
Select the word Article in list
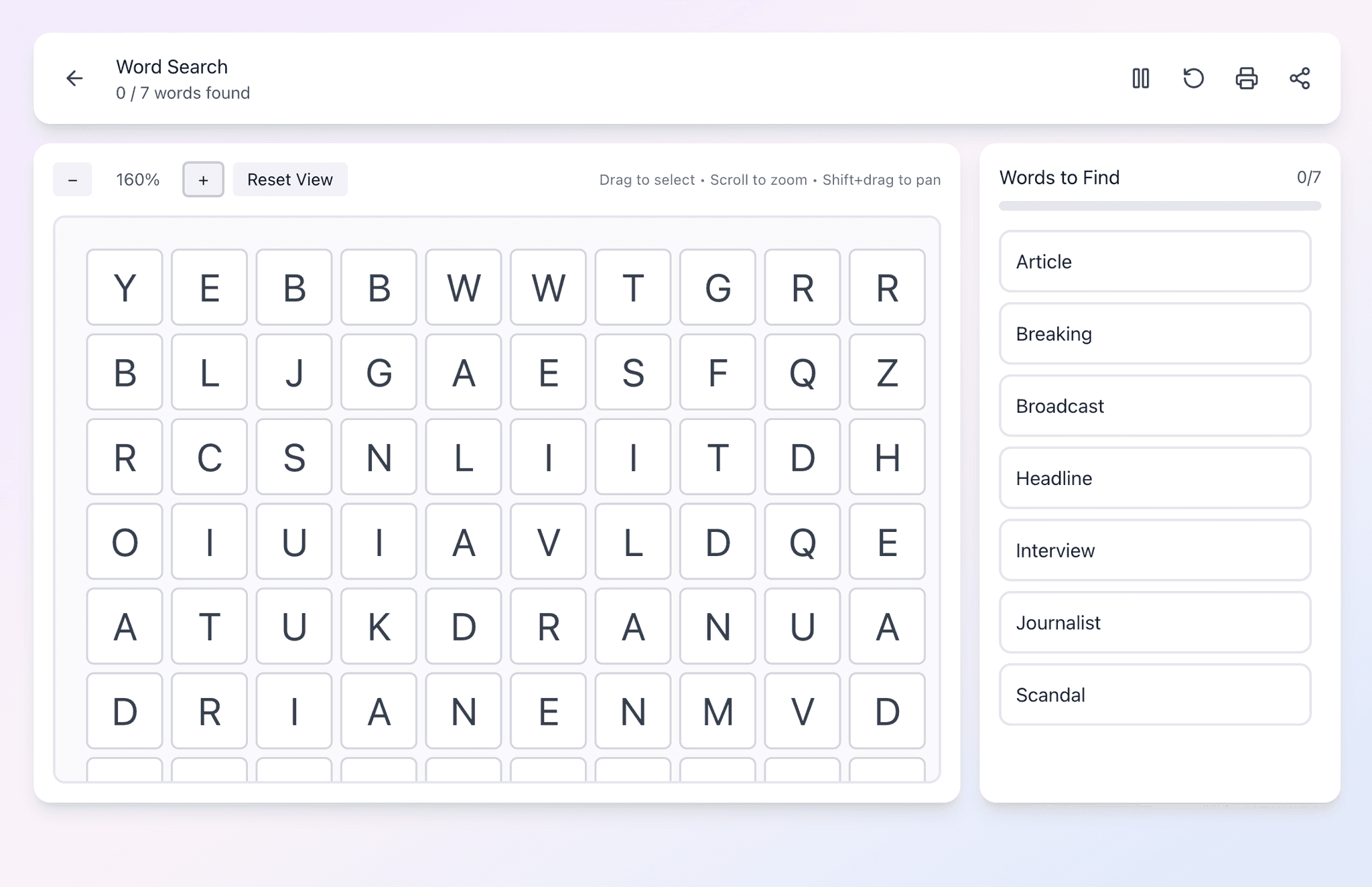pyautogui.click(x=1154, y=261)
